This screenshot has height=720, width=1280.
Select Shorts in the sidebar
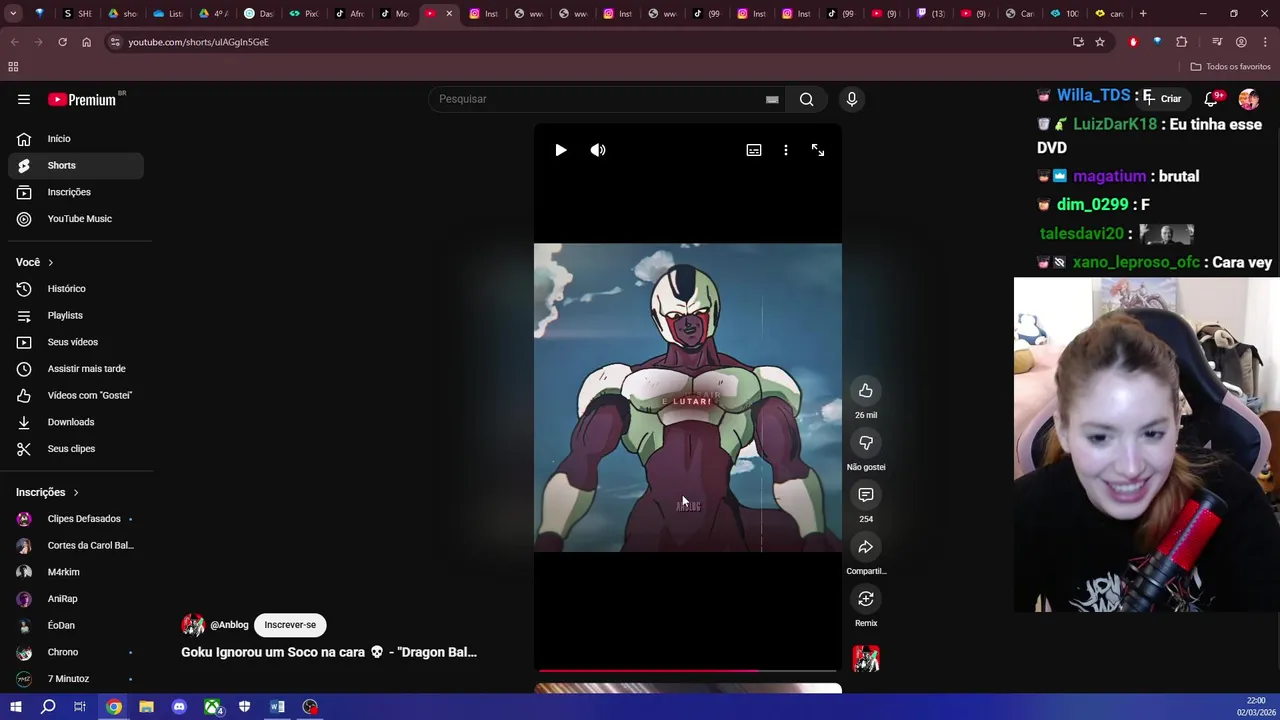click(76, 165)
